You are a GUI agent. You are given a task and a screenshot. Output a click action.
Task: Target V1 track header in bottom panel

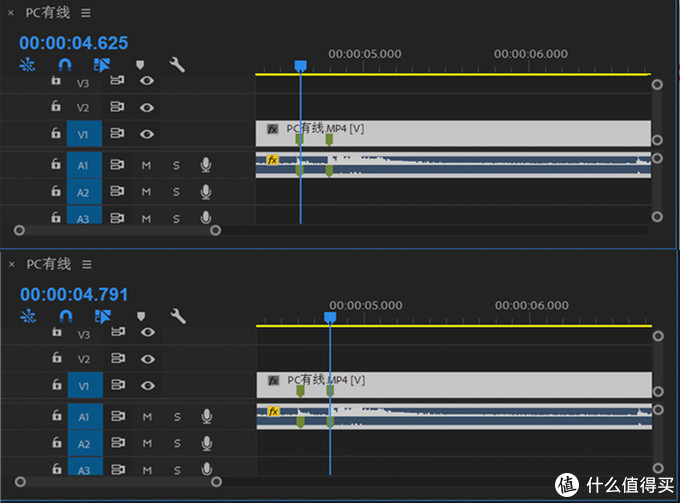(x=85, y=385)
